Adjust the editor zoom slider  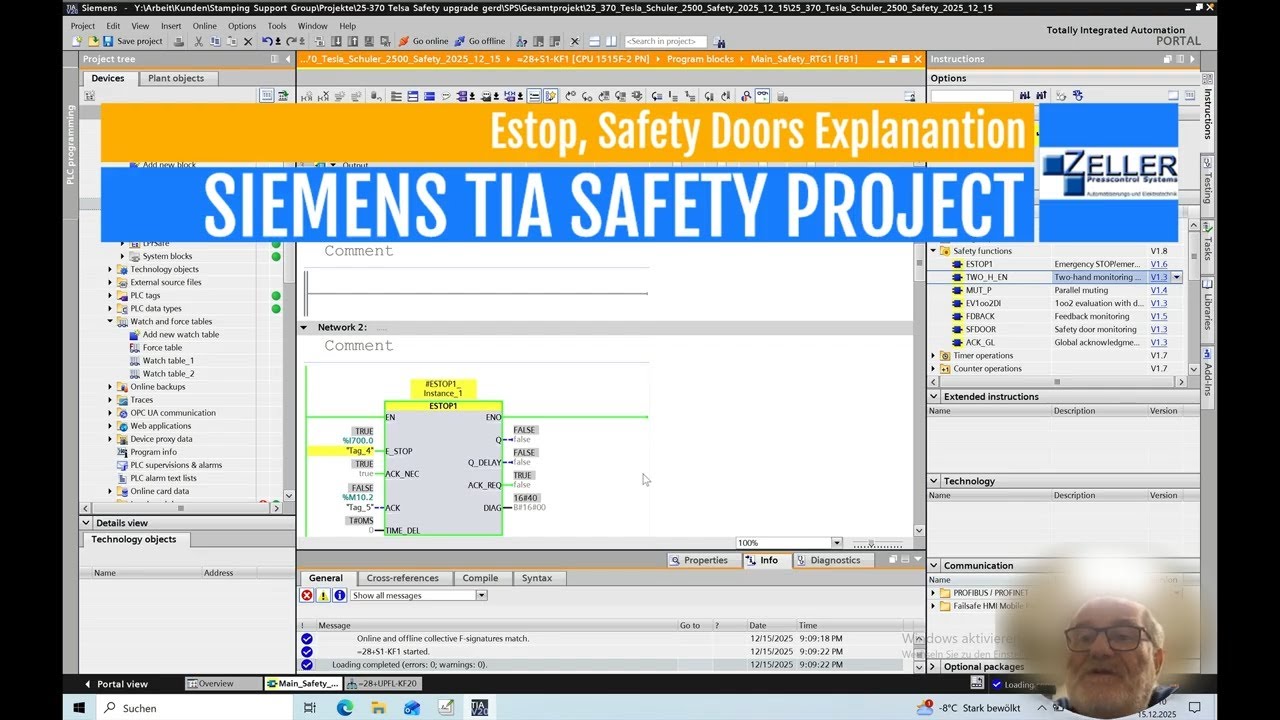point(870,543)
